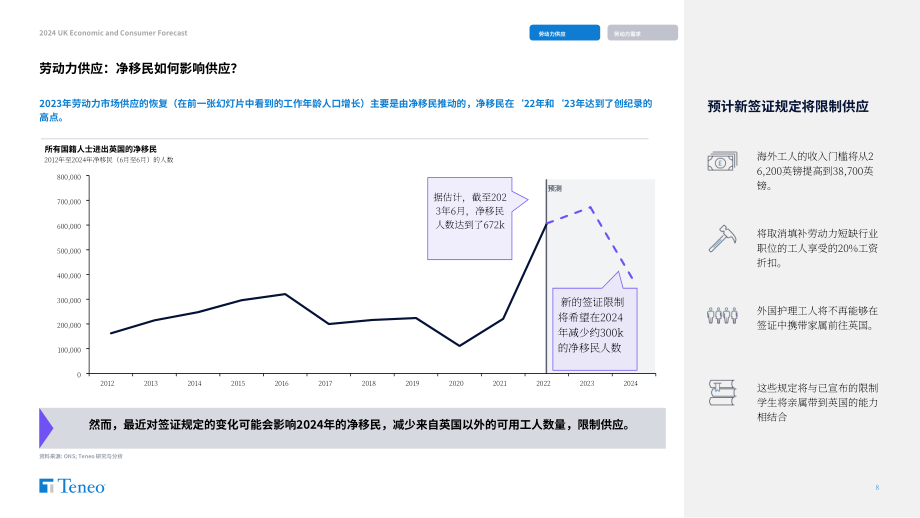Click the 400,000 y-axis label
The height and width of the screenshot is (518, 920).
click(x=69, y=276)
